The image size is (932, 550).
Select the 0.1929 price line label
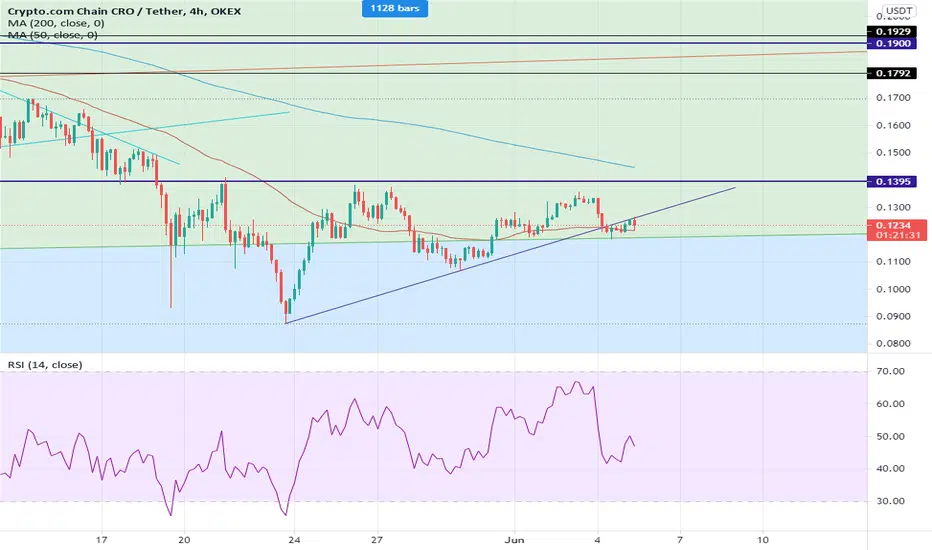coord(892,32)
